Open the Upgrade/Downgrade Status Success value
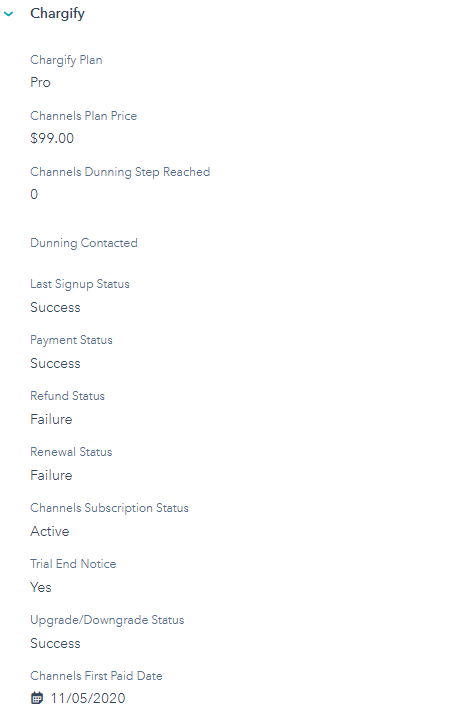Screen dimensions: 450x721 tap(55, 643)
